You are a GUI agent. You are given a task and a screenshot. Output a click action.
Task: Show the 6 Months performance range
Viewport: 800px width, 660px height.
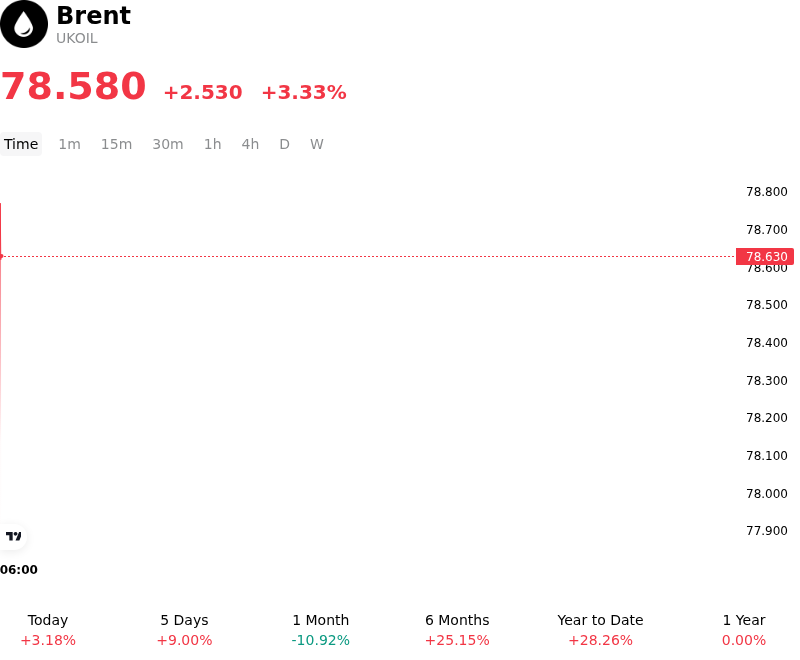click(x=457, y=630)
